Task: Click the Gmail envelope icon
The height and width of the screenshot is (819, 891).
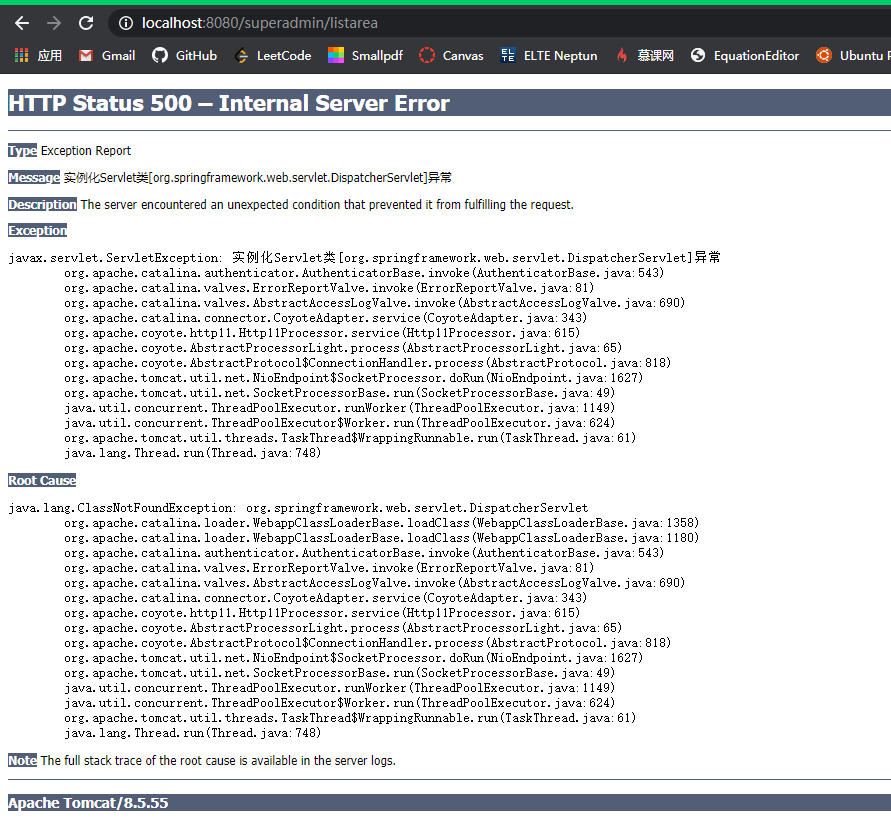Action: (x=86, y=56)
